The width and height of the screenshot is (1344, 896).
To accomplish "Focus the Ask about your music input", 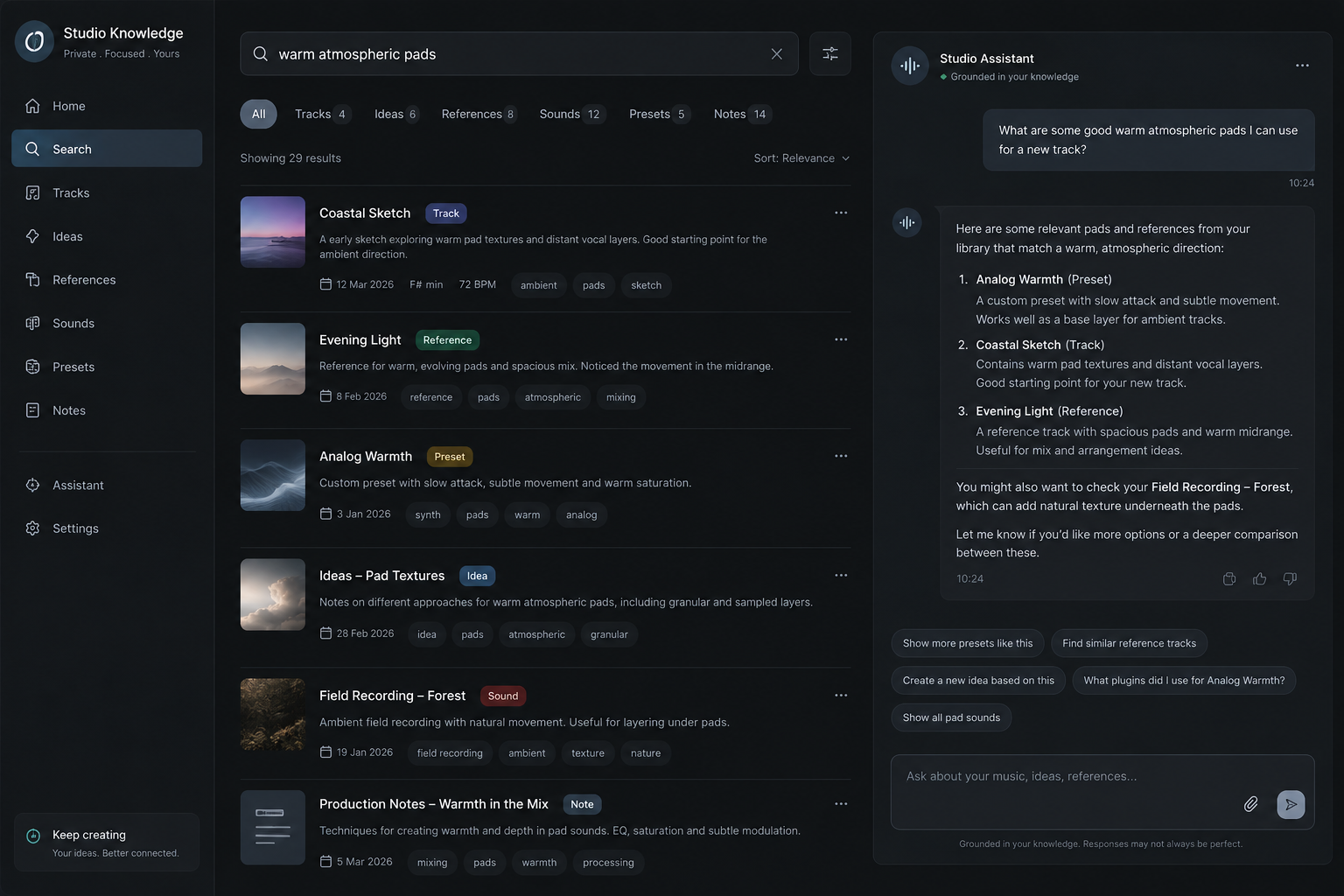I will pos(1102,792).
